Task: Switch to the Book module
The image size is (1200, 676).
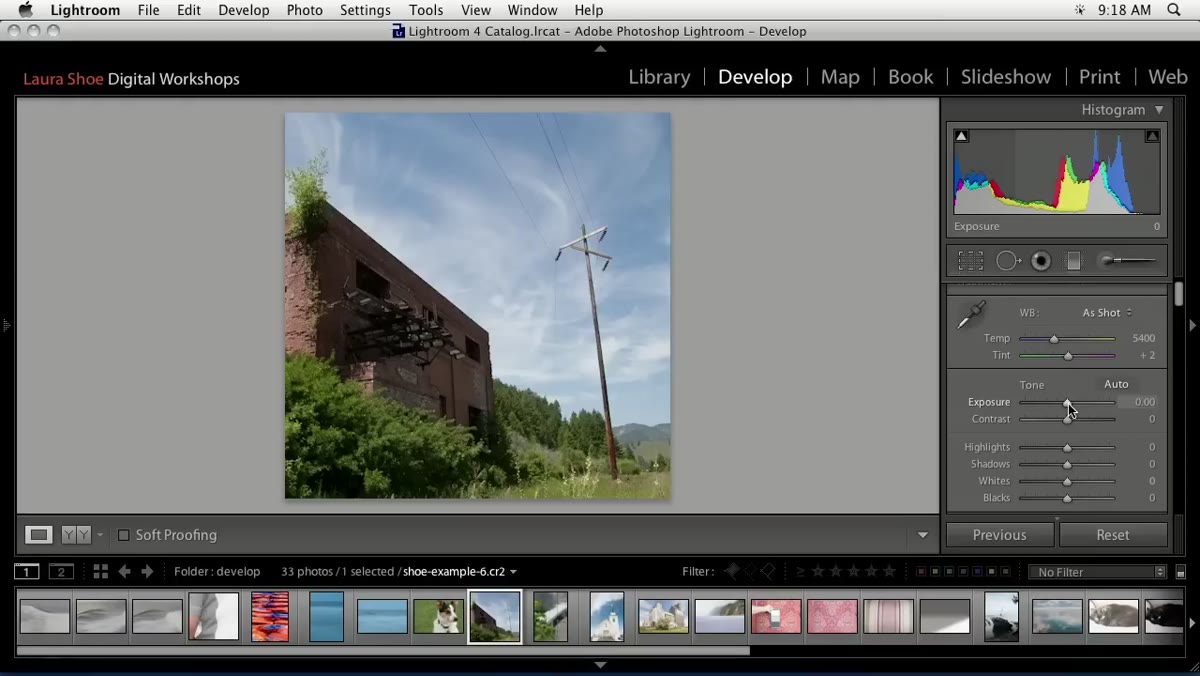Action: [910, 77]
